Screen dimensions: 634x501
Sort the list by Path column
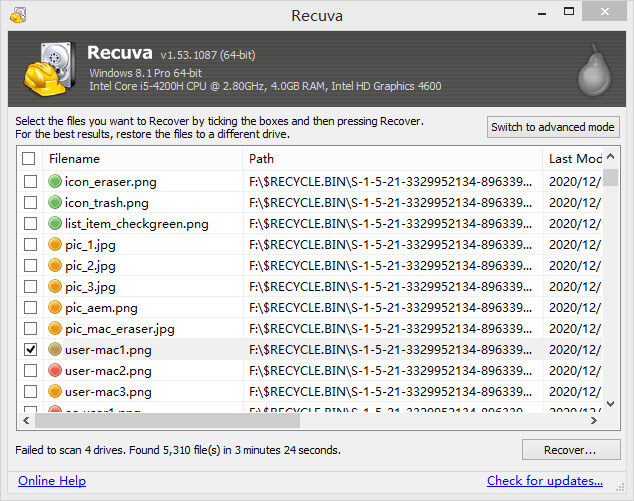pyautogui.click(x=390, y=159)
